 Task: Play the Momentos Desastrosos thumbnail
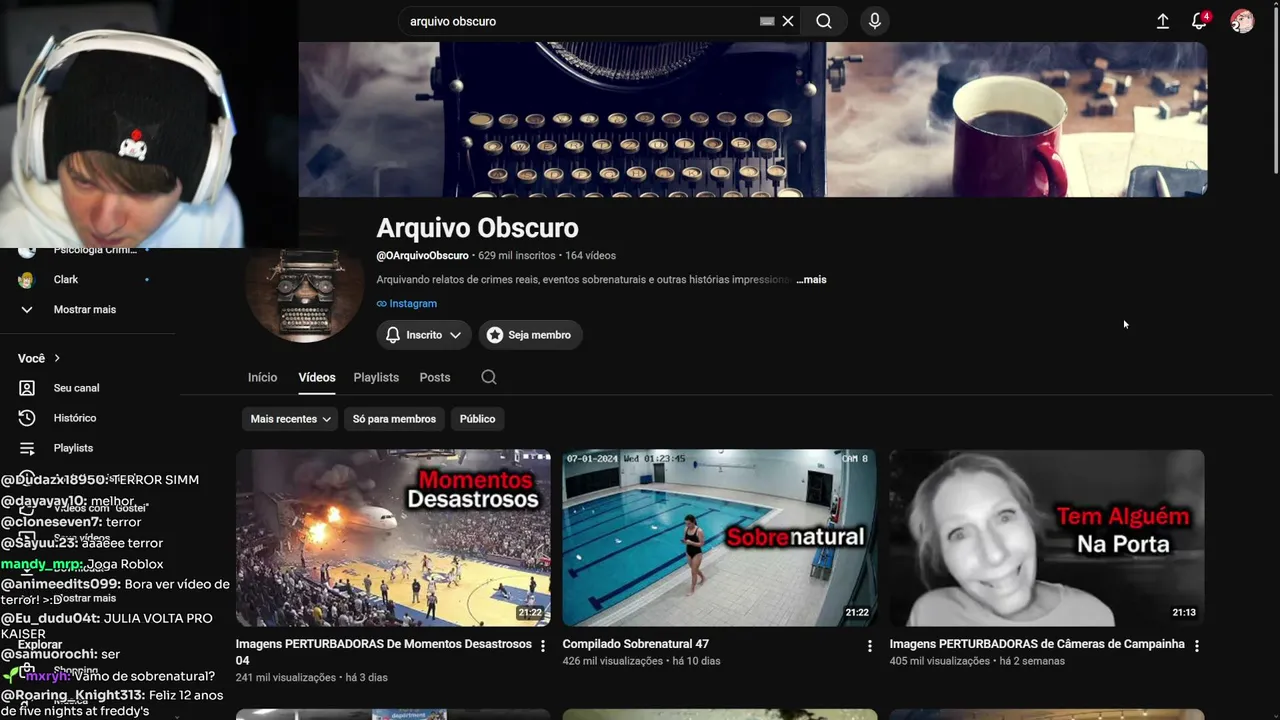[x=393, y=538]
